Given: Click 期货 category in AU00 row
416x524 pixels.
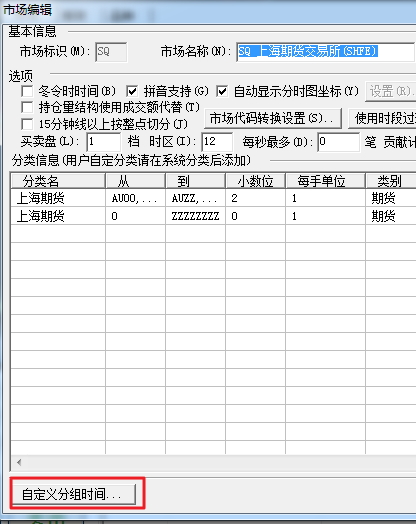Looking at the screenshot, I should 391,199.
